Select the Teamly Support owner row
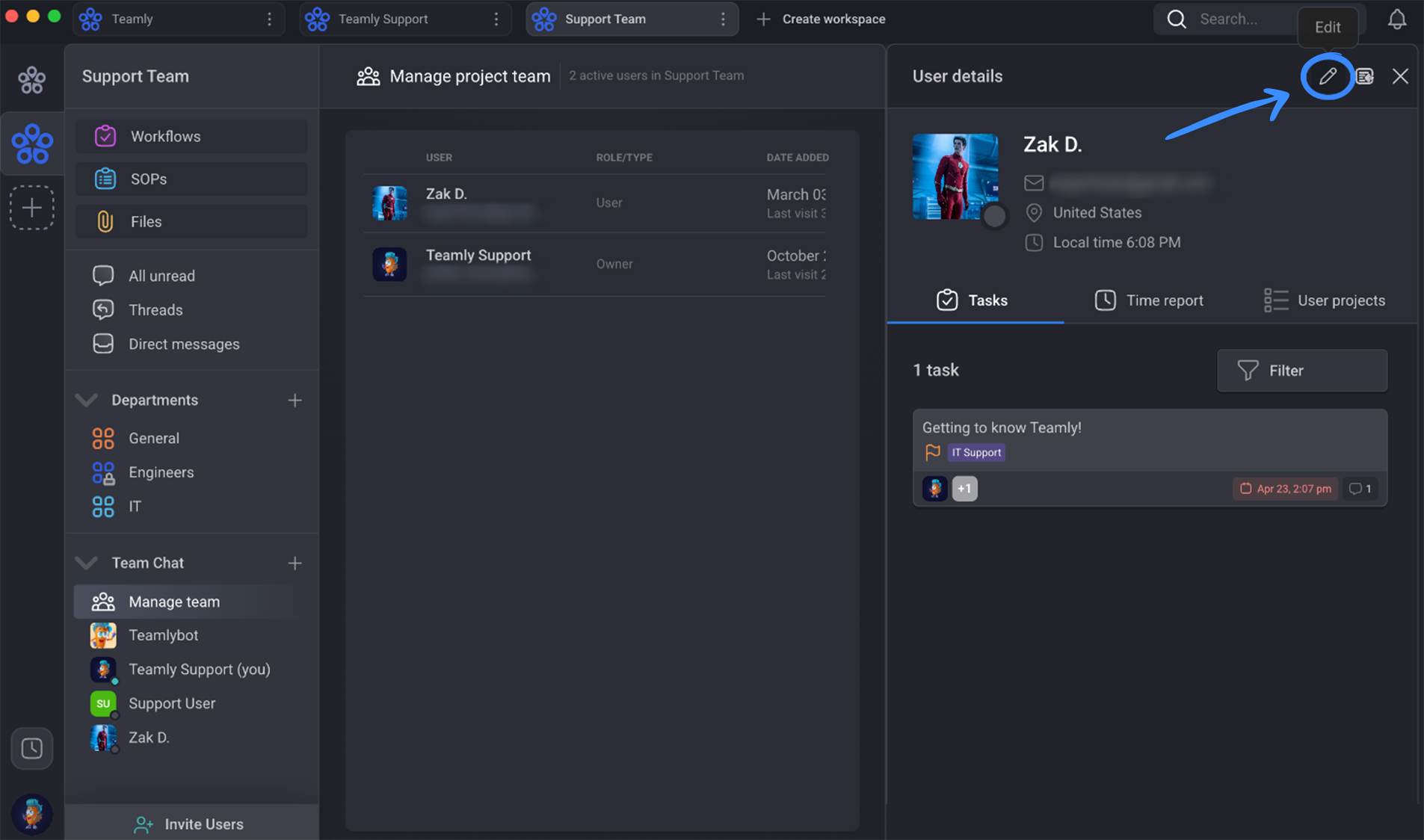 595,265
